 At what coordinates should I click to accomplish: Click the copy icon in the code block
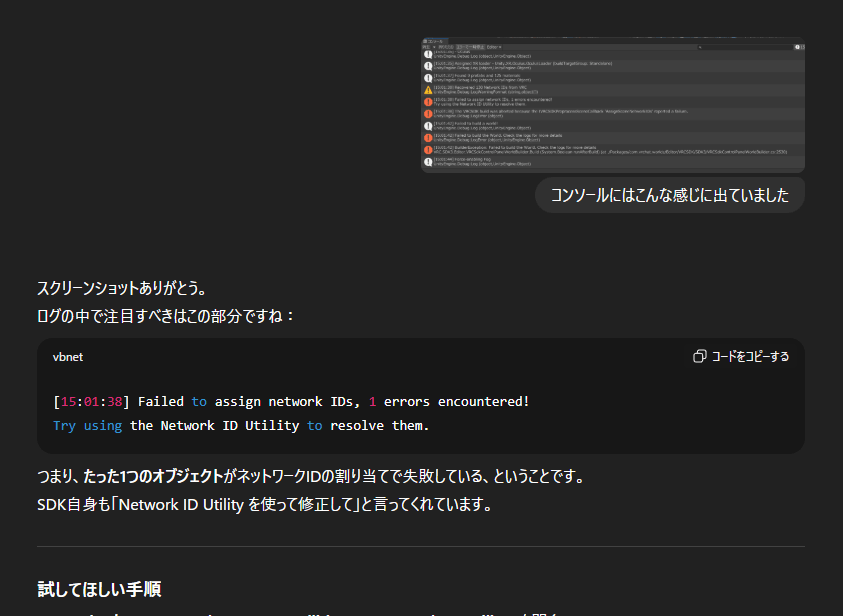point(700,357)
